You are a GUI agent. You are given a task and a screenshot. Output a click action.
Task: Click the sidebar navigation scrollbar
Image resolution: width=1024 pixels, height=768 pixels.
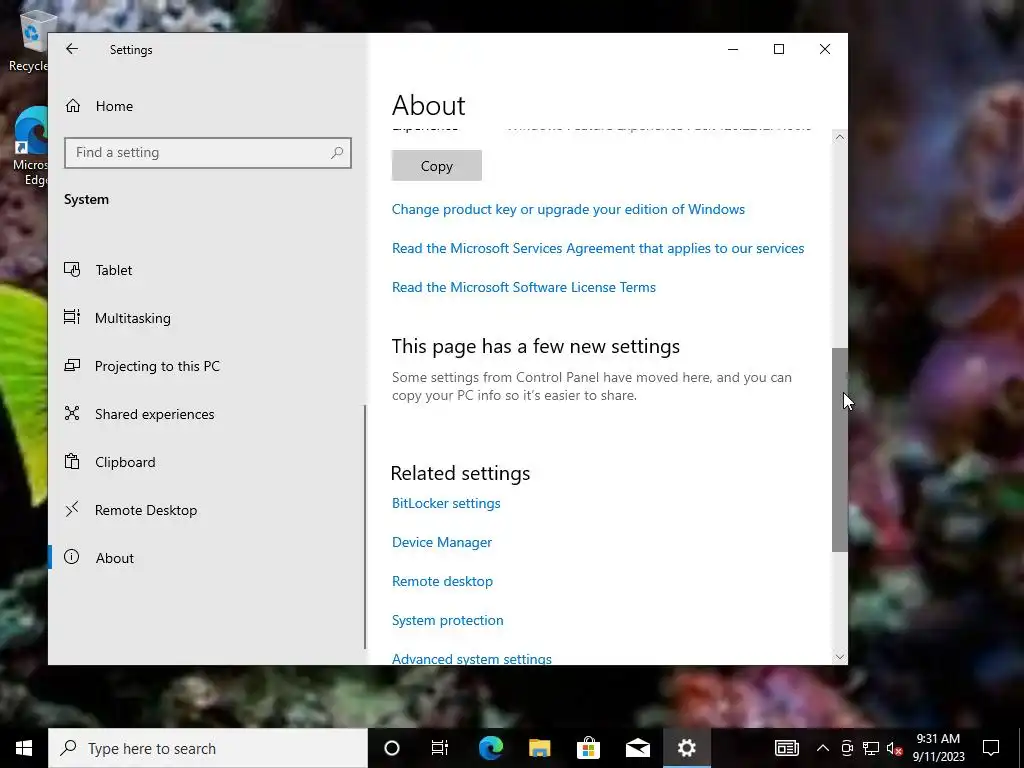tap(365, 527)
